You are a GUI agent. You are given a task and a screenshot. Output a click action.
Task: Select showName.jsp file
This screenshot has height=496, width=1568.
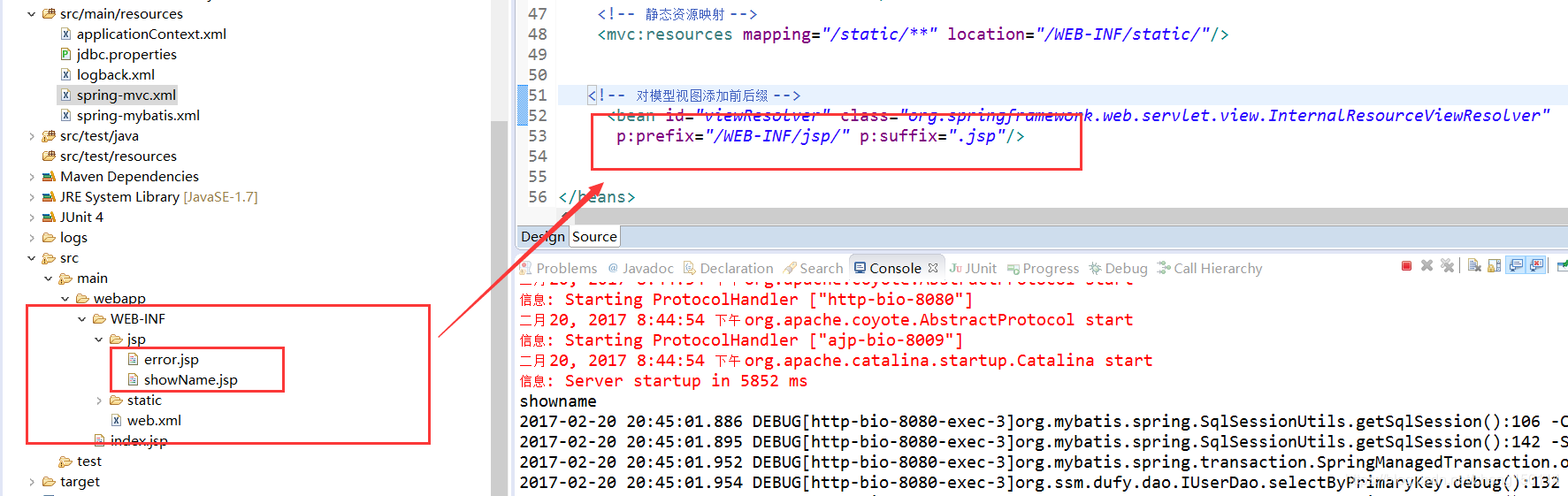[190, 380]
